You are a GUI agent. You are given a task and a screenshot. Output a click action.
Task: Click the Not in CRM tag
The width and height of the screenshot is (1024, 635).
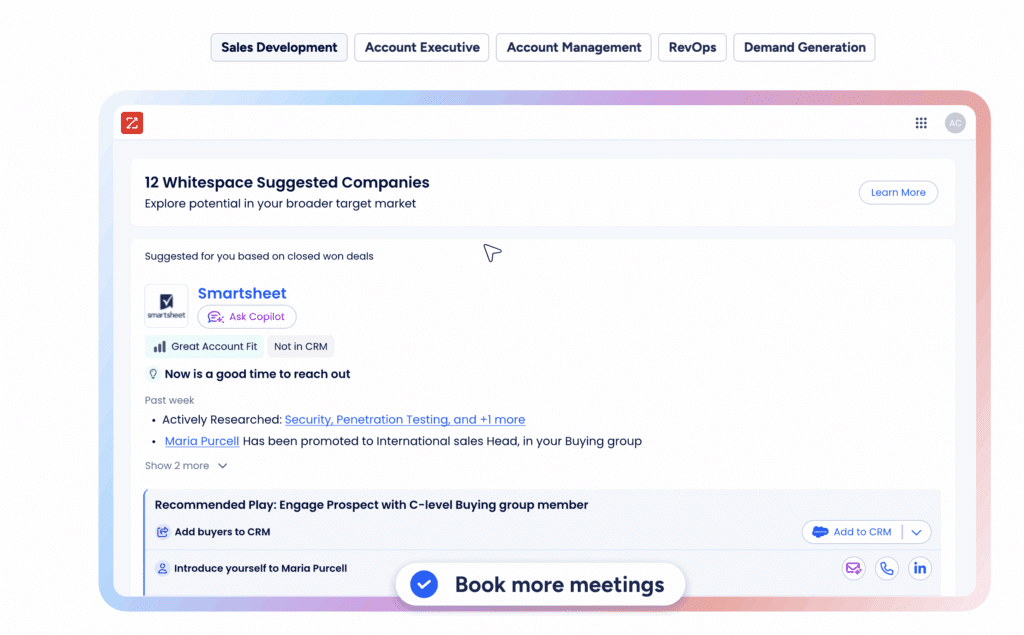pos(300,346)
